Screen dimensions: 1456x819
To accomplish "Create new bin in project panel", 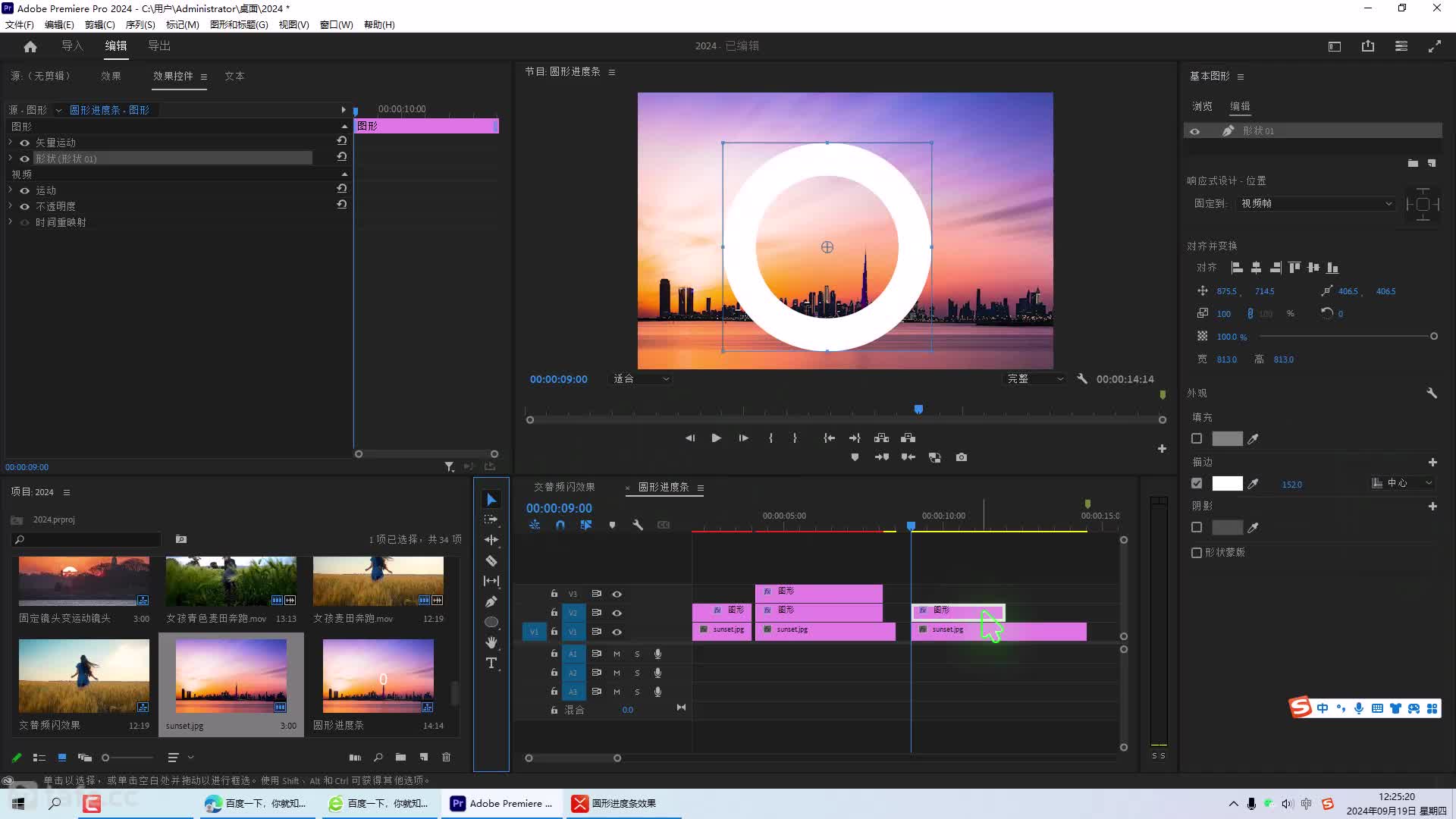I will [400, 757].
